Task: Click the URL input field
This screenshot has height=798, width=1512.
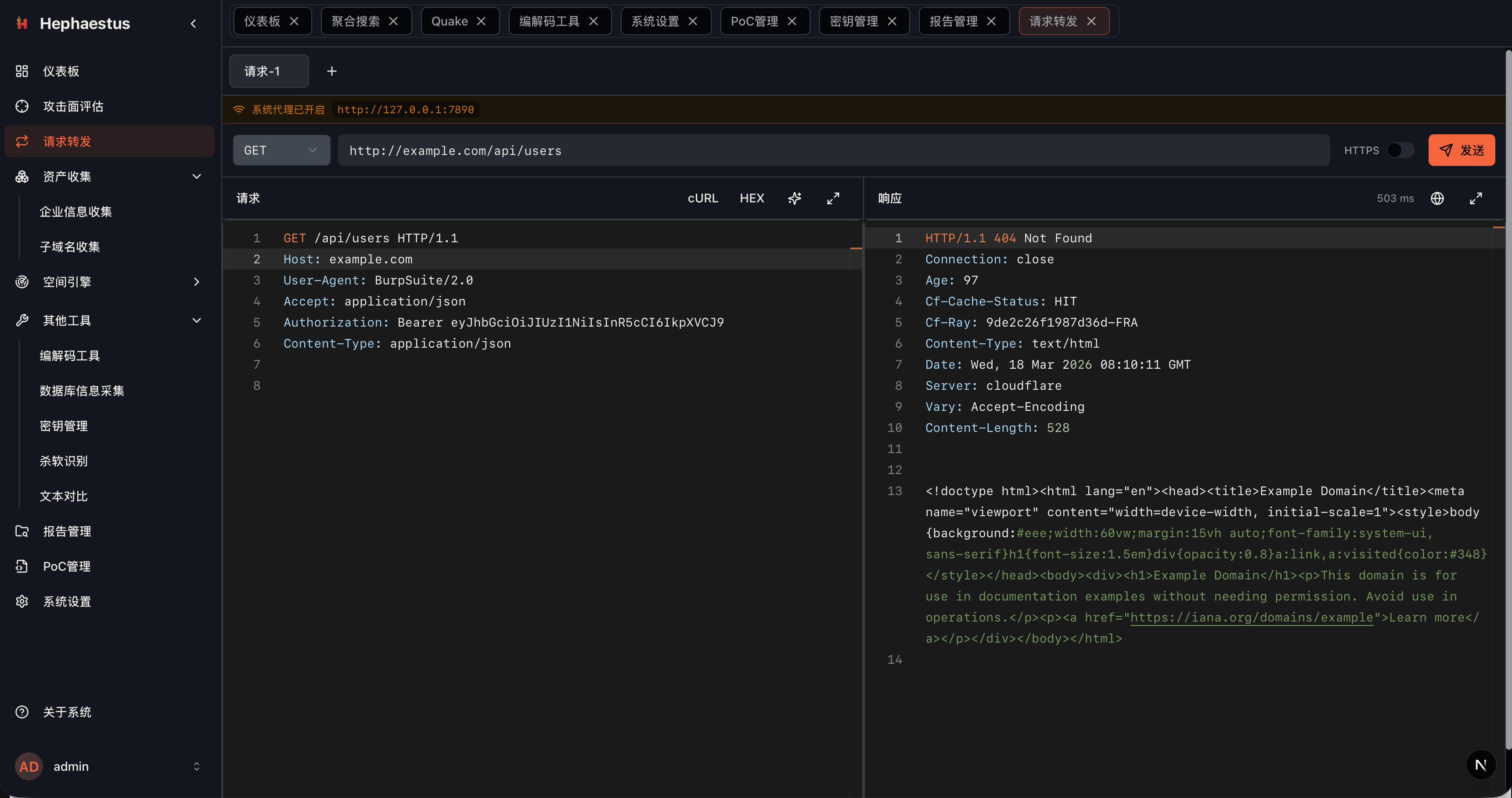Action: pos(833,150)
